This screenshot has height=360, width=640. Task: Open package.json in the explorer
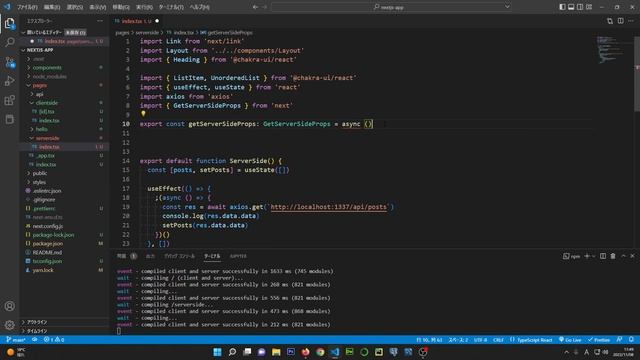pos(48,244)
